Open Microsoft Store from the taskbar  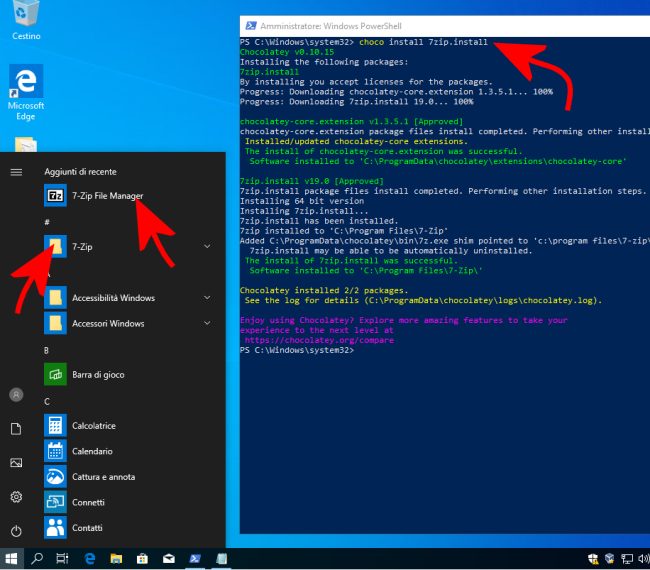(142, 559)
